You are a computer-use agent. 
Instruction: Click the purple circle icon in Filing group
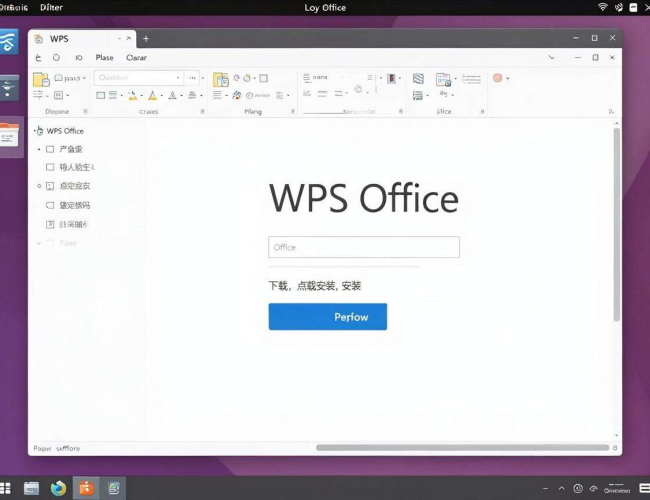236,78
